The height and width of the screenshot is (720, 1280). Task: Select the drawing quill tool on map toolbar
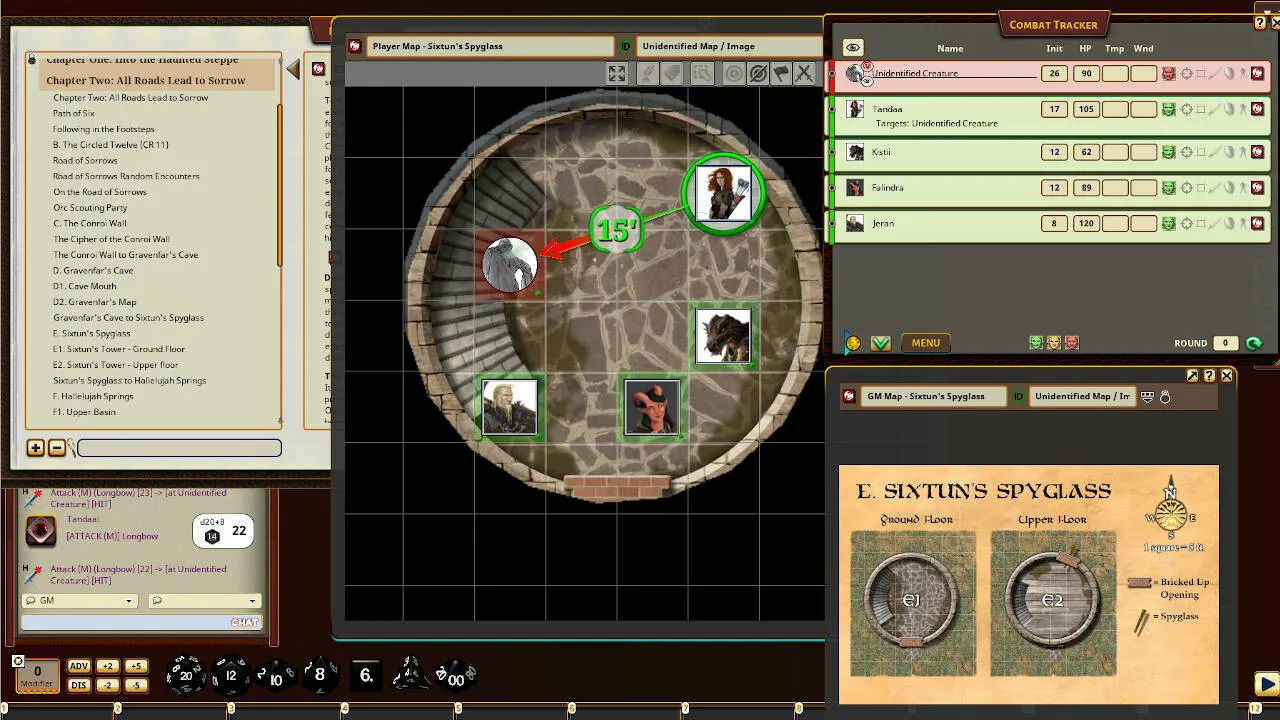click(x=648, y=73)
